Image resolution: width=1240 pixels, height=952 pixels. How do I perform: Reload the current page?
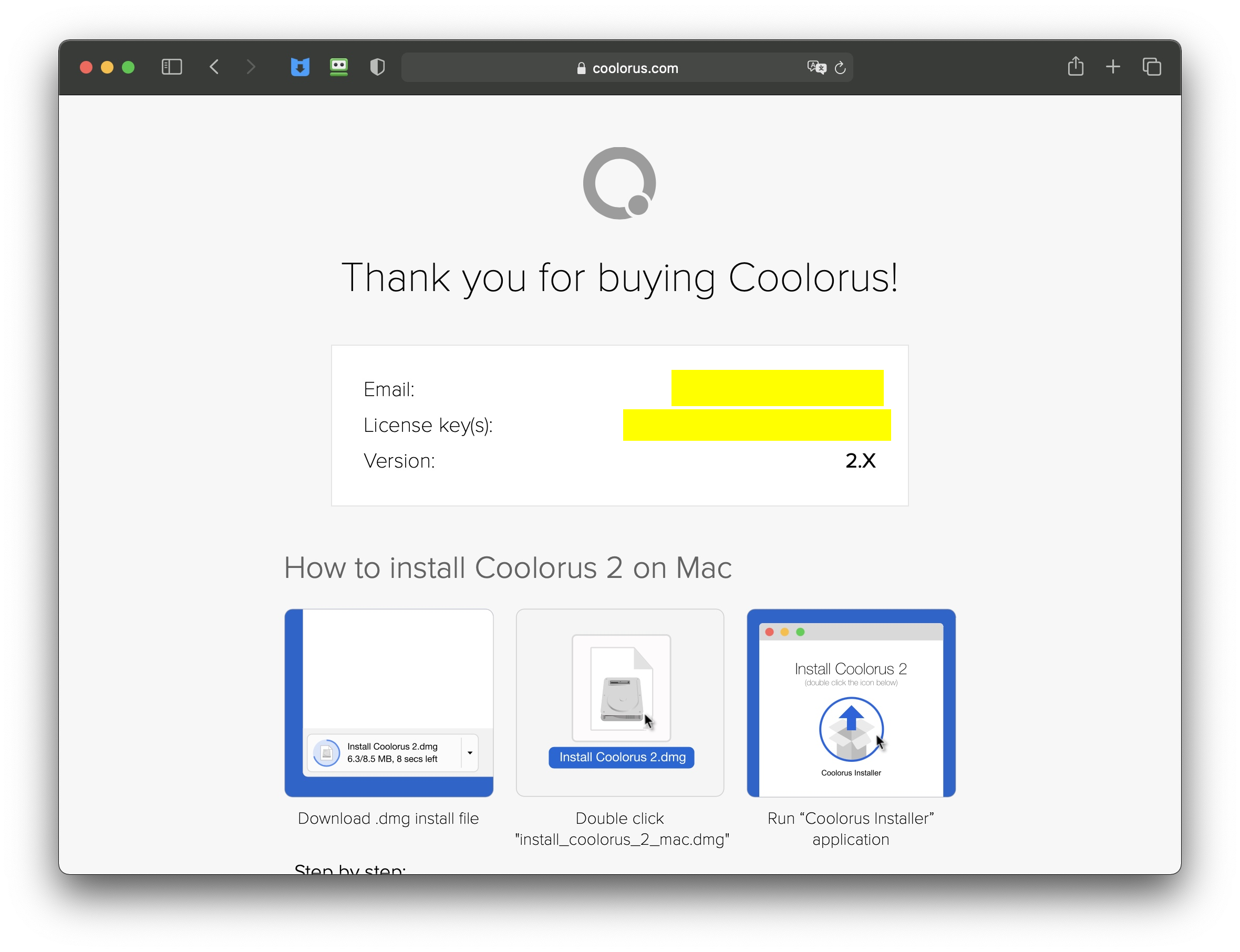coord(840,67)
